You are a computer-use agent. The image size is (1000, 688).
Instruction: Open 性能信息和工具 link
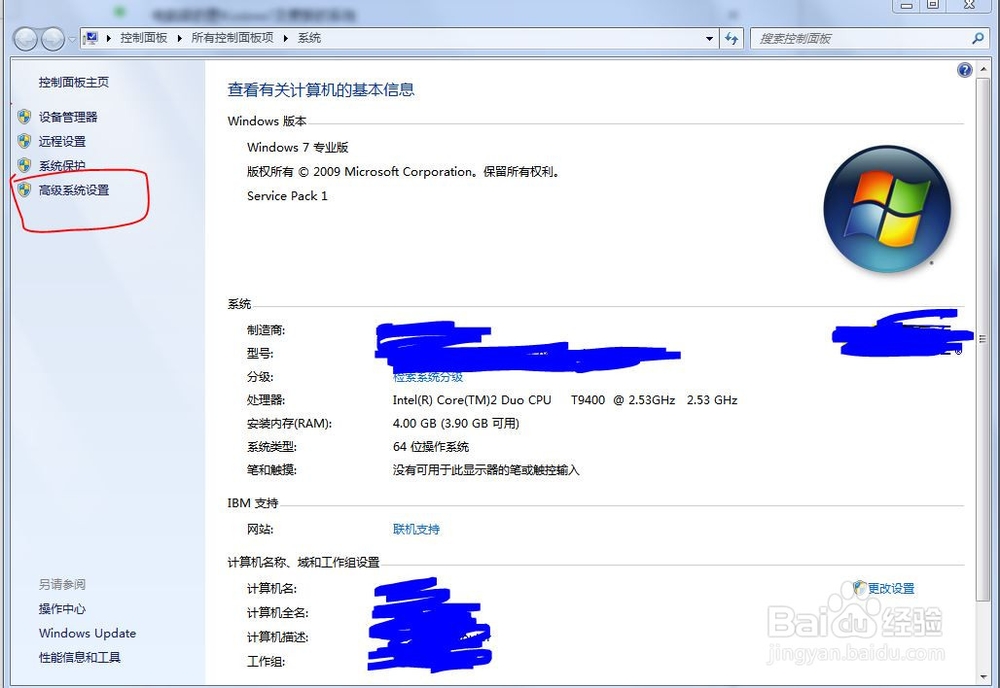[80, 657]
